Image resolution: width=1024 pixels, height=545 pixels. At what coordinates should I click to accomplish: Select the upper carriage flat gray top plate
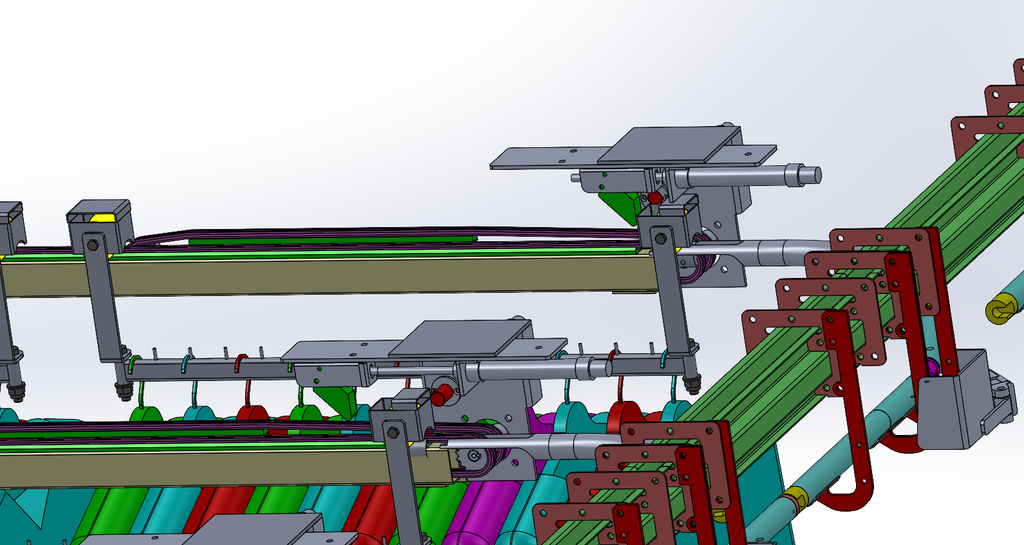tap(669, 145)
